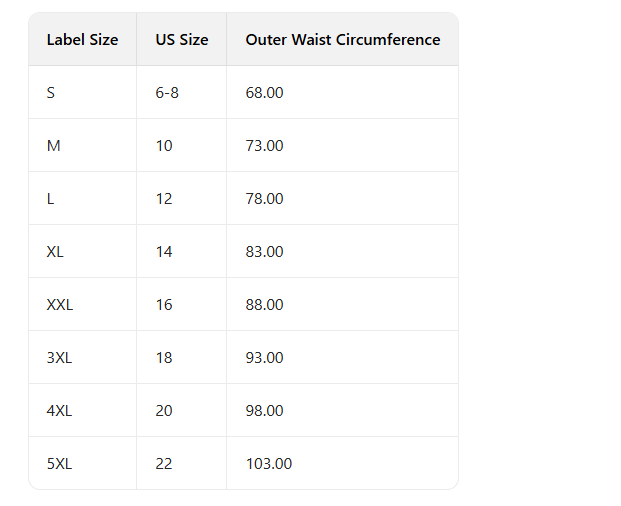Click the US size 12 cell

coord(164,199)
